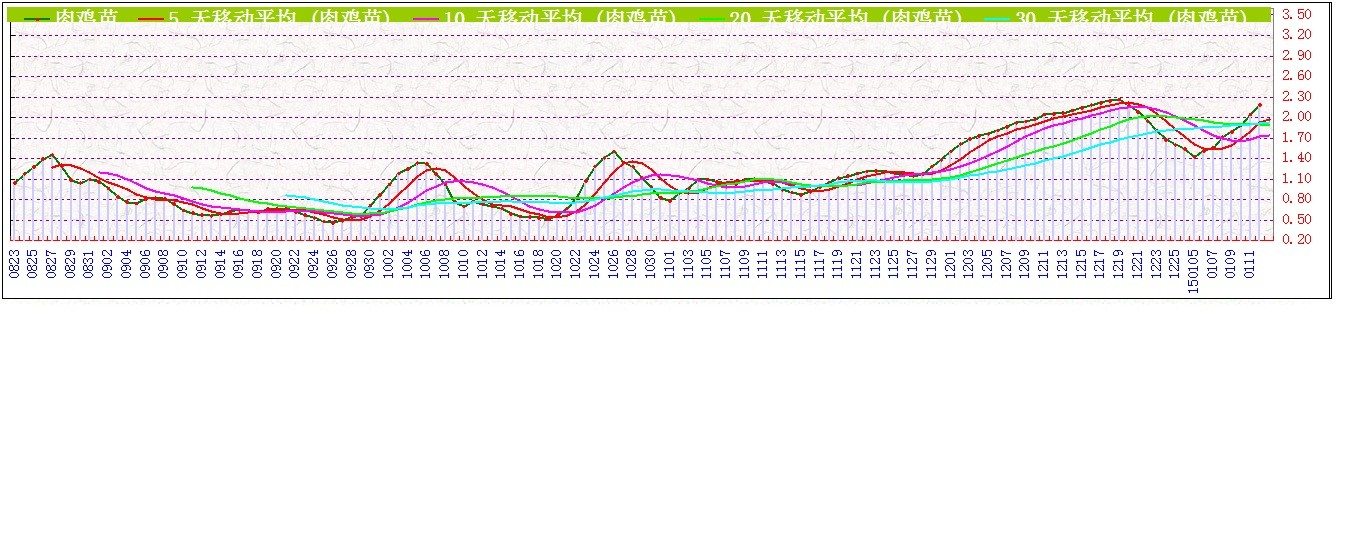1345x541 pixels.
Task: Click the 1217 date label
Action: (1098, 263)
